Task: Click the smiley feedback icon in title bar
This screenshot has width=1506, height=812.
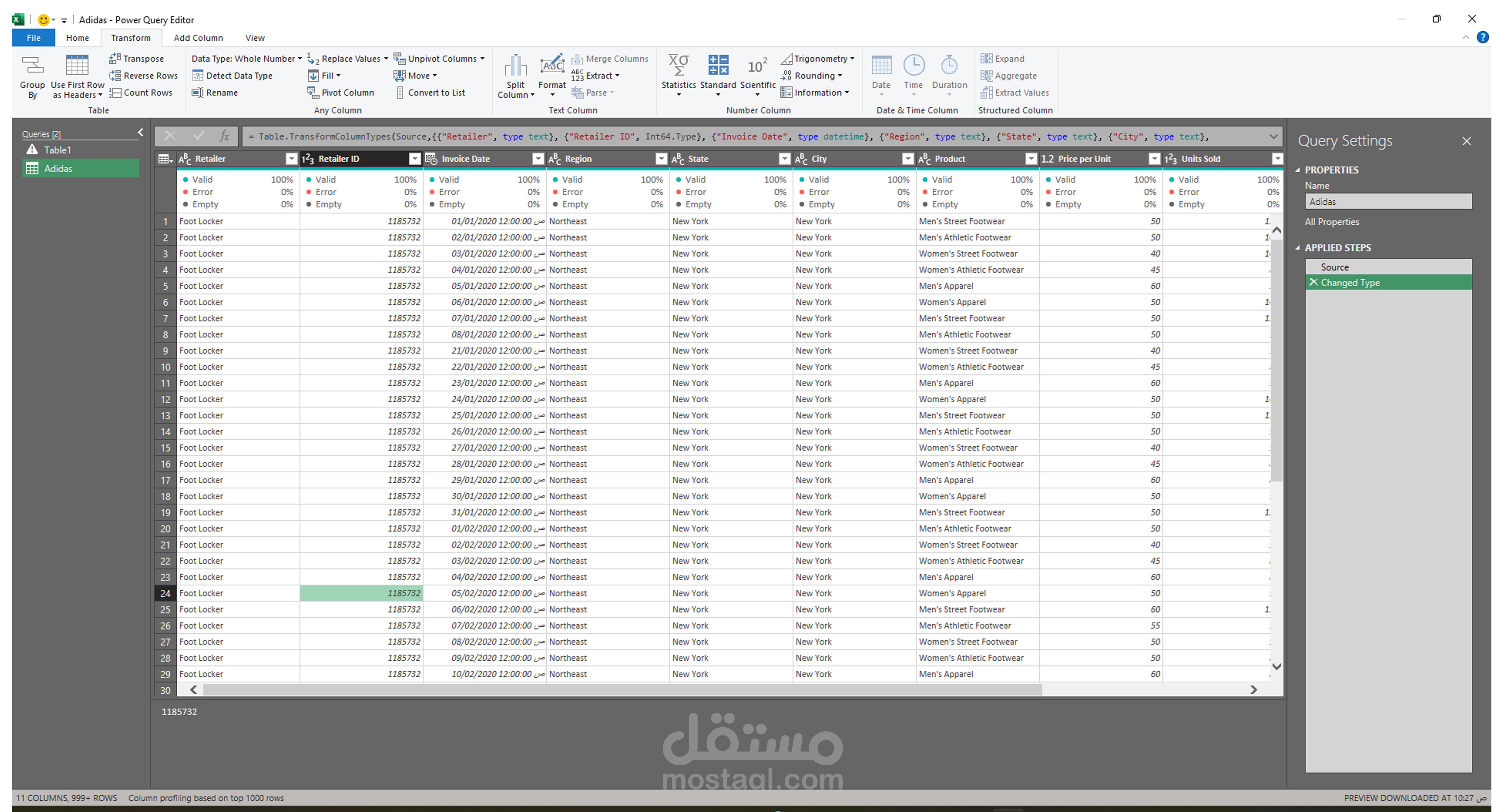Action: point(43,20)
